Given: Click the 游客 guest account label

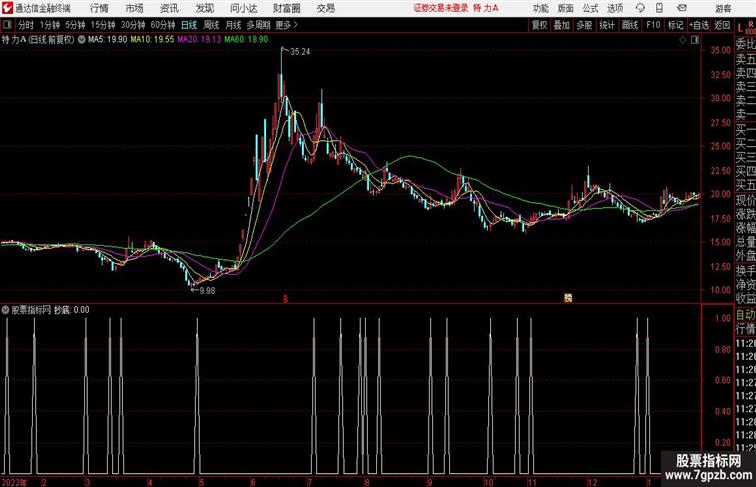Looking at the screenshot, I should pos(723,8).
